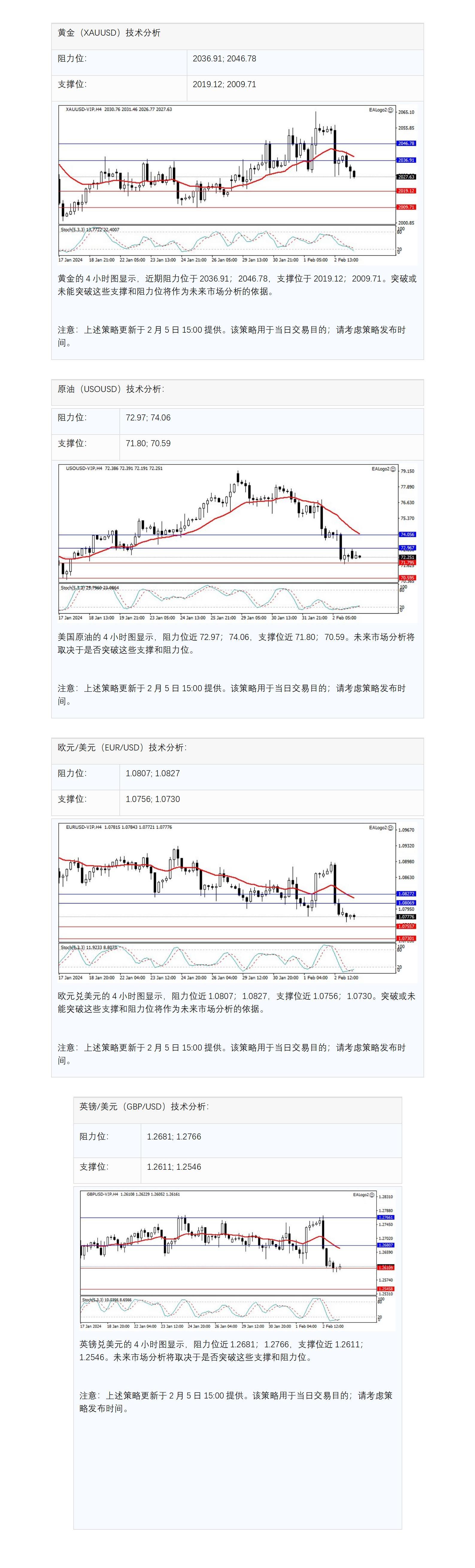Click the red 1.07557 price tag on EURUSD chart

click(x=406, y=927)
